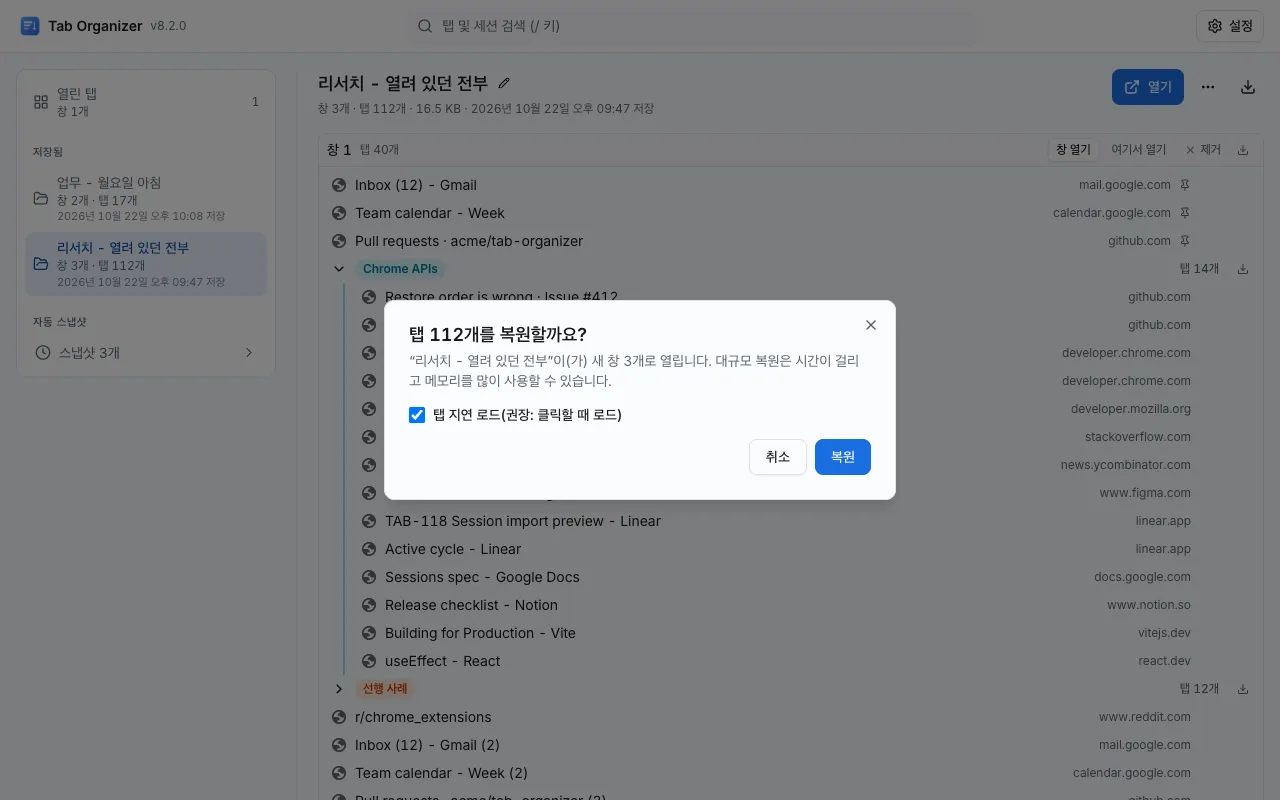Select the 리서치 - 열려 있던 전부 session
Viewport: 1280px width, 800px height.
(146, 264)
